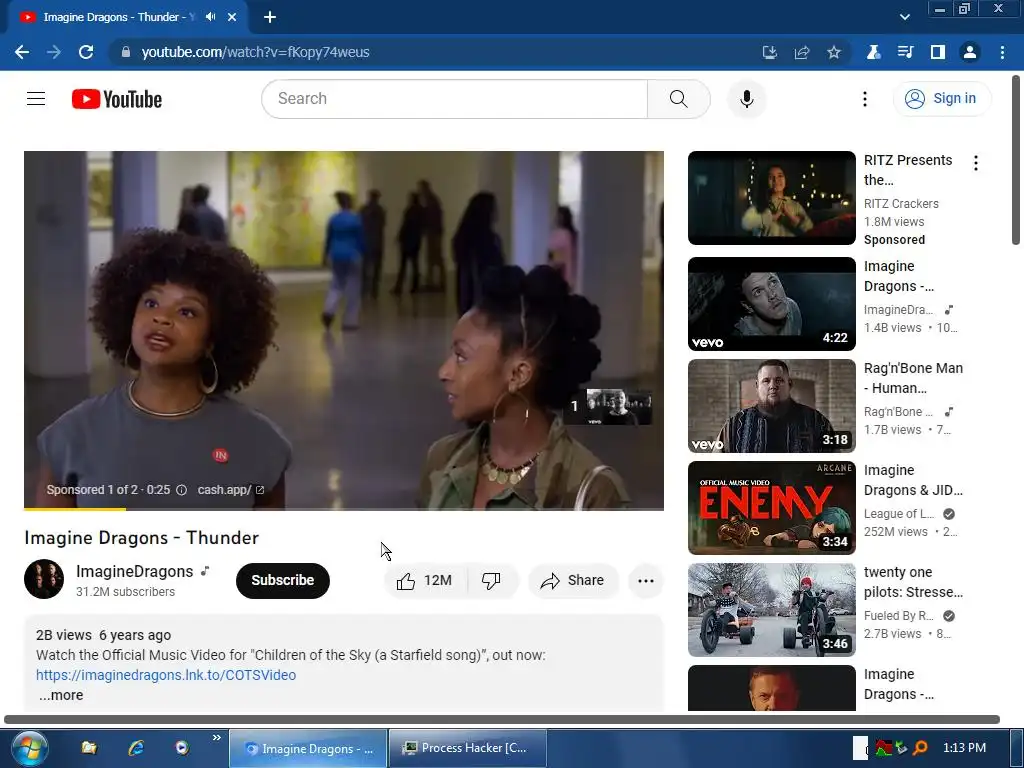
Task: View site info via the padlock icon
Action: tap(126, 52)
